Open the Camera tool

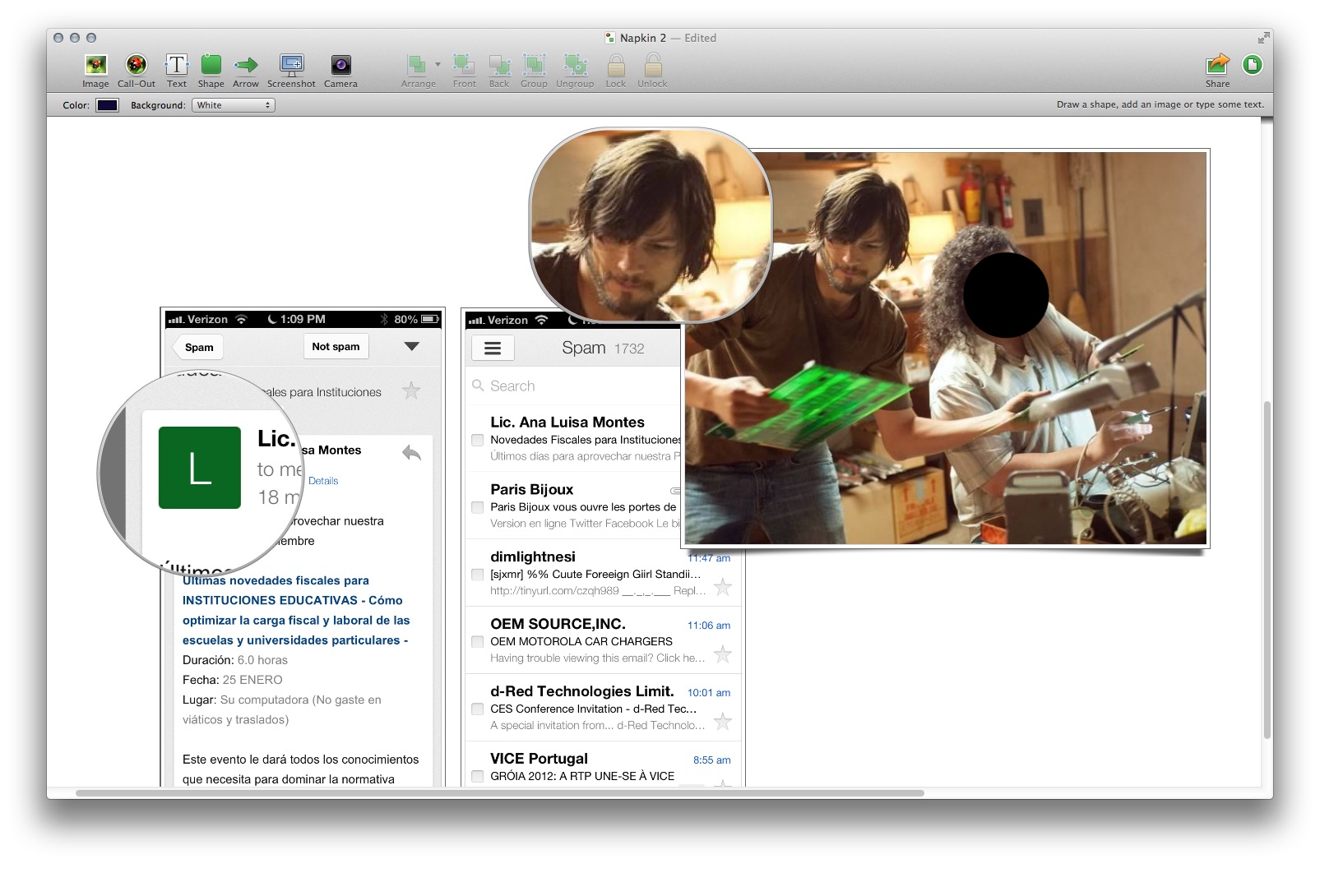[340, 71]
